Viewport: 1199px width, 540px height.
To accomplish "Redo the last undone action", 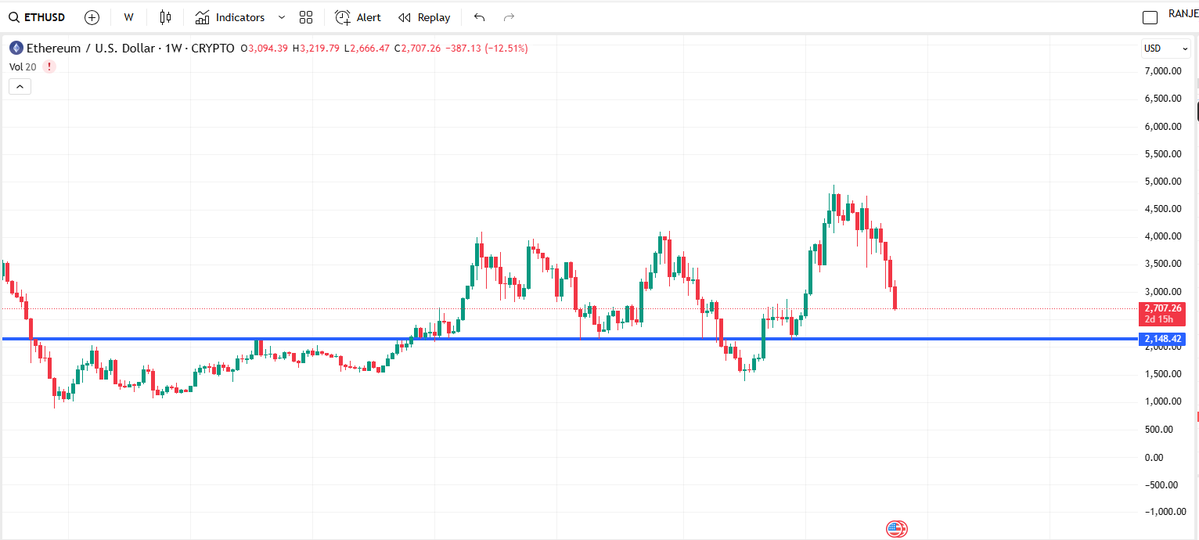I will click(509, 17).
